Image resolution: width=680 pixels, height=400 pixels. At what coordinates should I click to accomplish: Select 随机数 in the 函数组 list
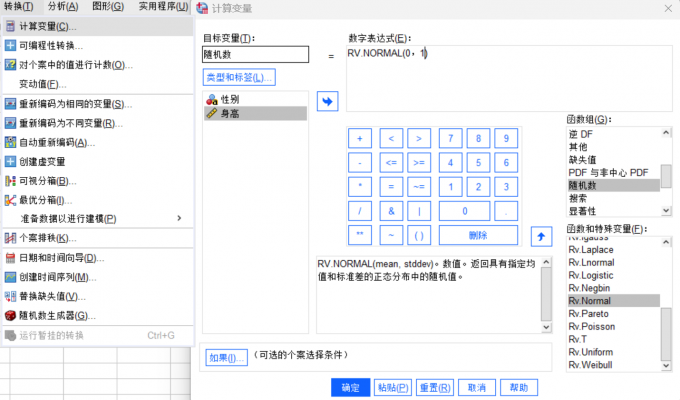click(x=613, y=186)
